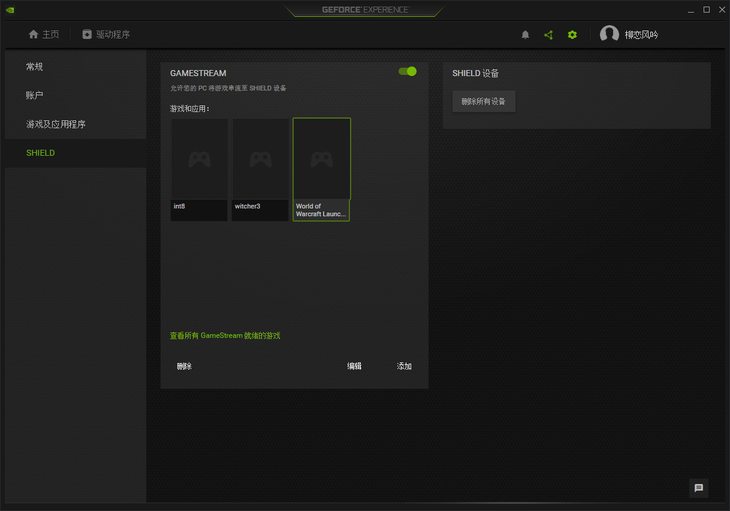Click 删除所有设备 under SHIELD 设备
730x511 pixels.
pyautogui.click(x=484, y=101)
